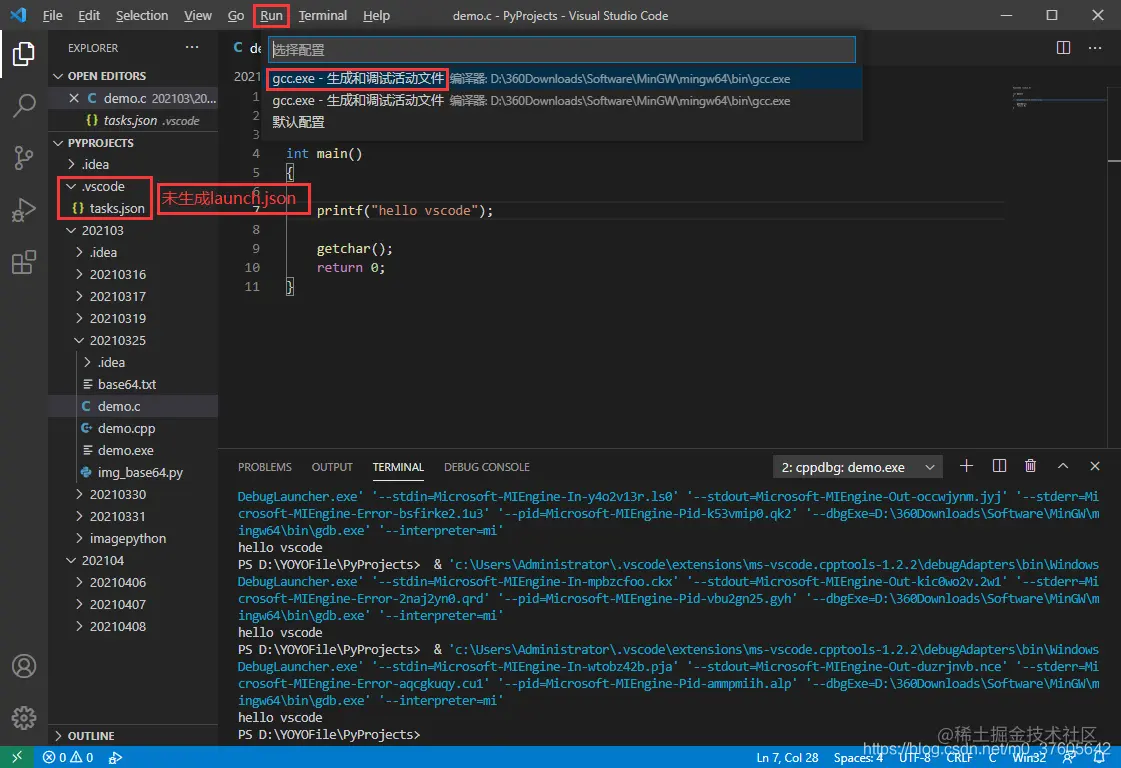Image resolution: width=1121 pixels, height=768 pixels.
Task: Change end of line sequence CRLF
Action: coord(959,757)
